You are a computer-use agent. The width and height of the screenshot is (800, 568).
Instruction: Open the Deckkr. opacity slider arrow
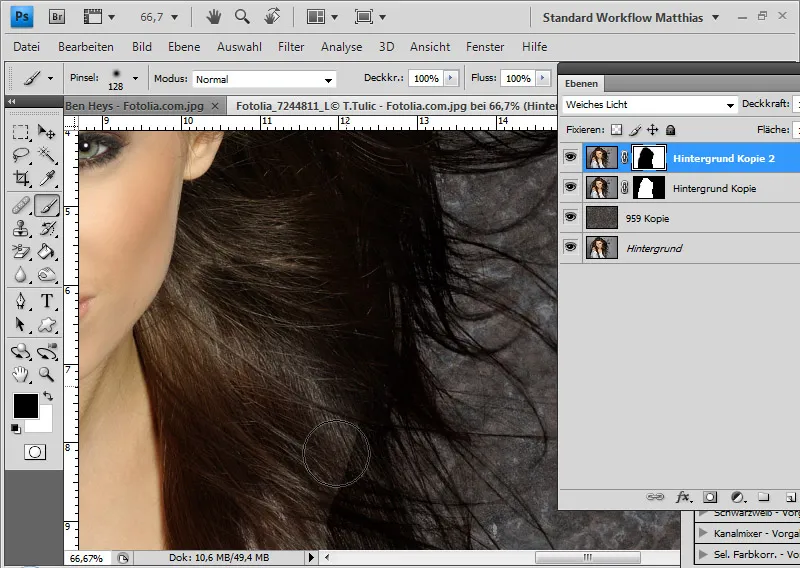(x=451, y=78)
